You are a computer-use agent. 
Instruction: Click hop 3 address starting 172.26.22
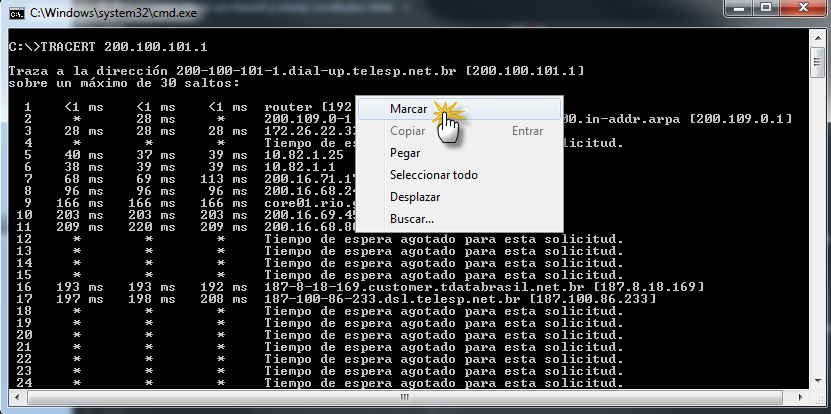(x=311, y=131)
